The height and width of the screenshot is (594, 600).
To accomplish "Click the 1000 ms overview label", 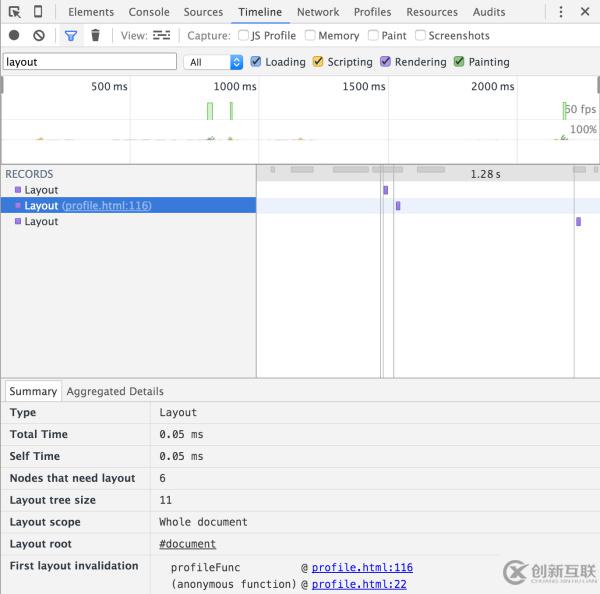I will [235, 86].
